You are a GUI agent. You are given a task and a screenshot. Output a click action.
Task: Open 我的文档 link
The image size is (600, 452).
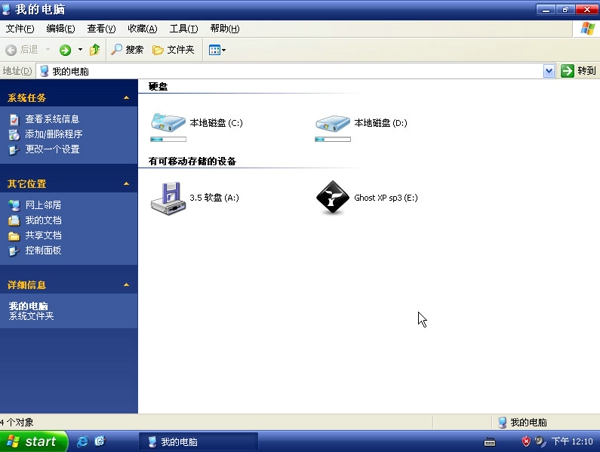(43, 220)
